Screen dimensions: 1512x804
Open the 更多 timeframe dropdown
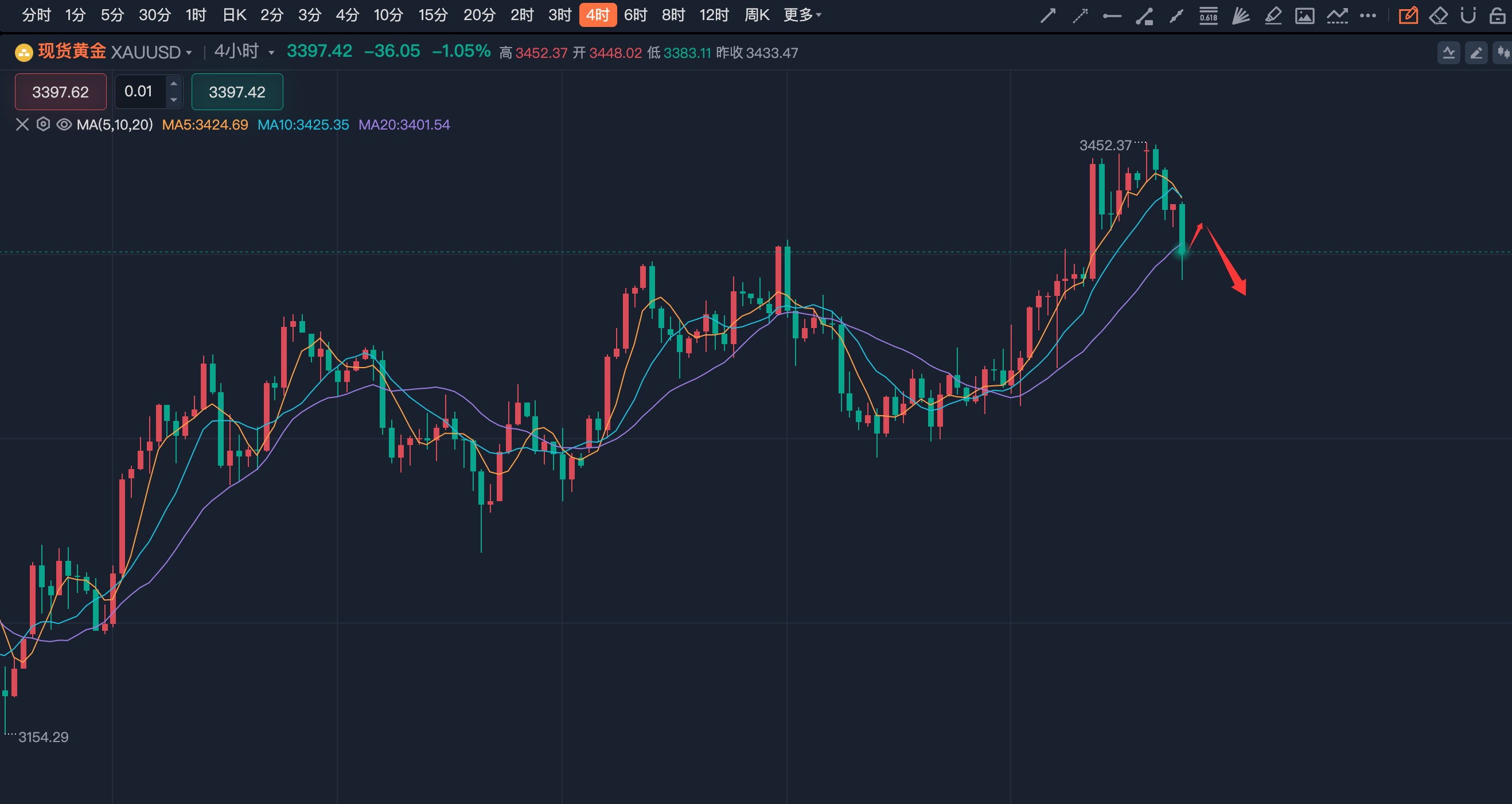tap(802, 15)
